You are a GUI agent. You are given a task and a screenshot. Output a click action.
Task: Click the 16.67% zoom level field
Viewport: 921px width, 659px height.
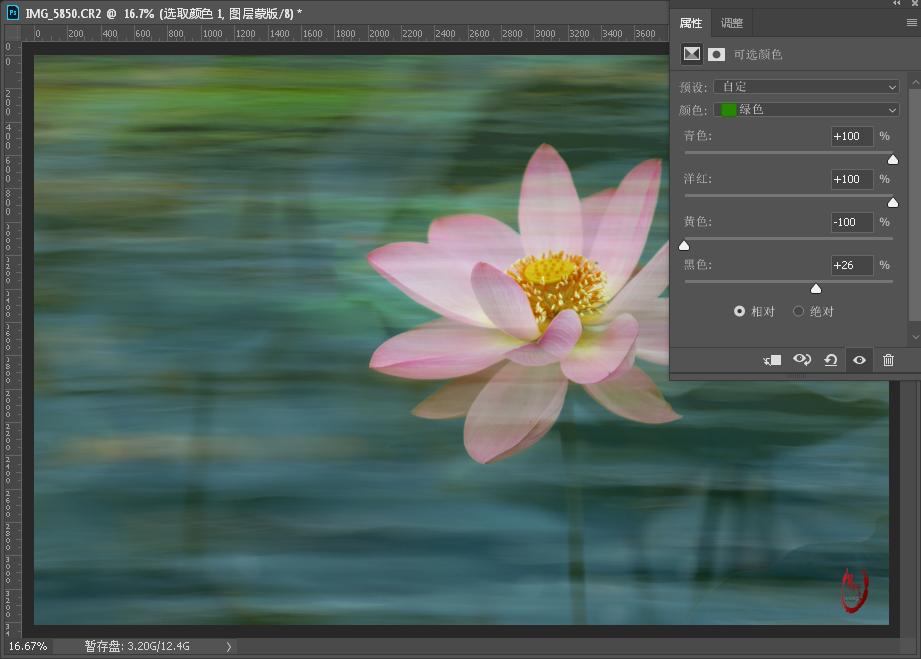click(27, 647)
